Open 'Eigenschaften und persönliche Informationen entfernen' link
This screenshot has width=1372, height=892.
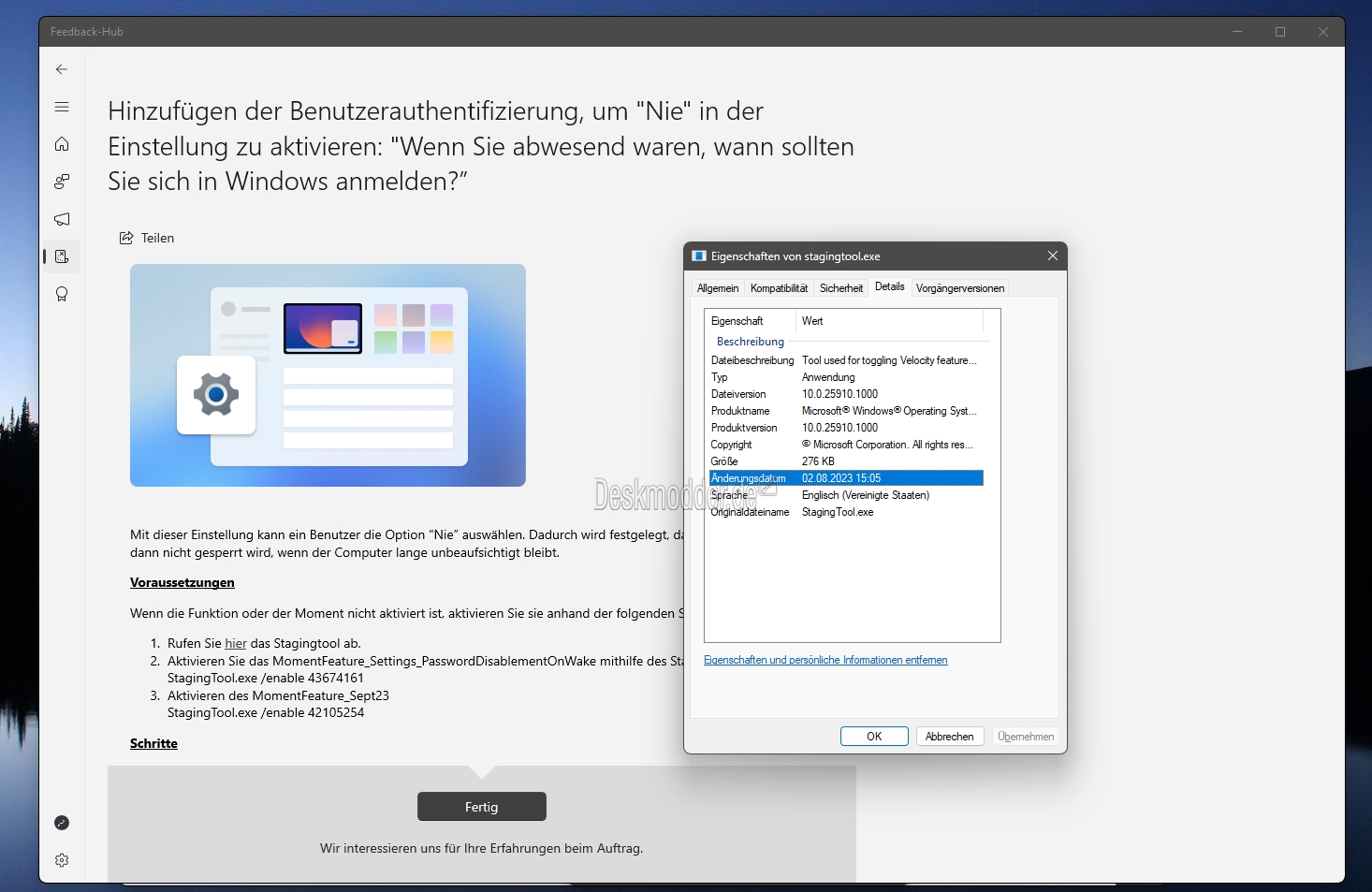point(825,660)
